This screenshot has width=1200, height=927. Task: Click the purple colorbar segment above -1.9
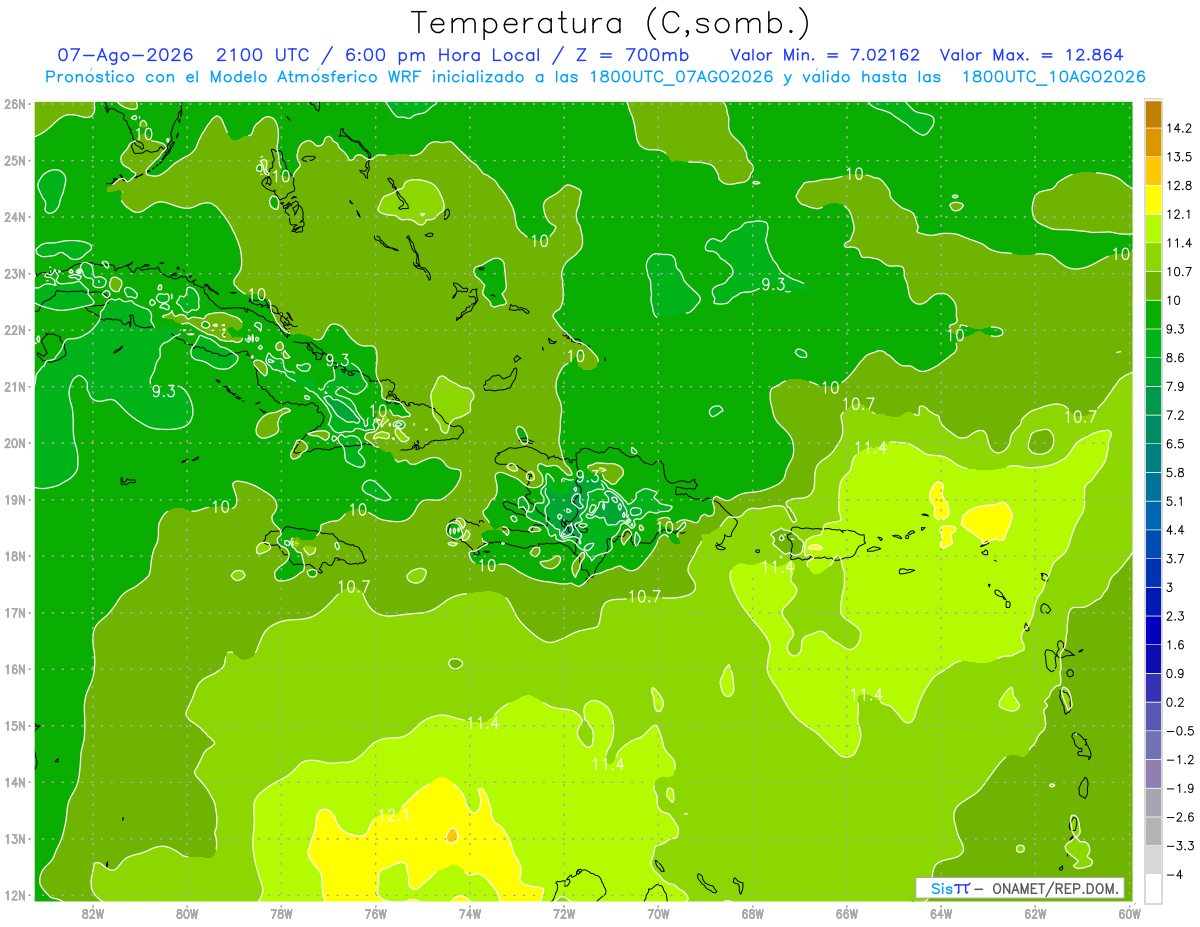(x=1153, y=774)
